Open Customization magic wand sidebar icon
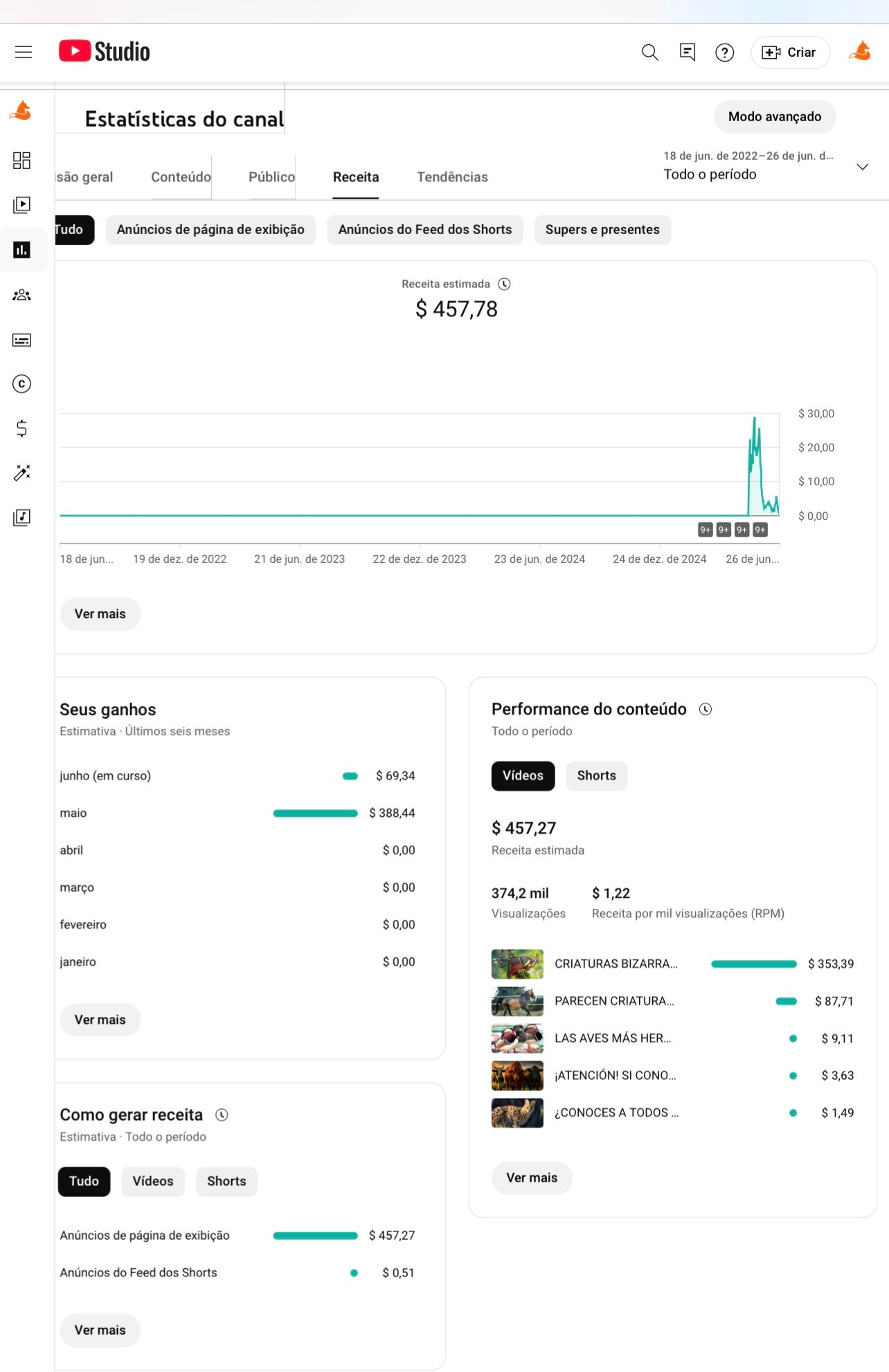The image size is (889, 1372). 22,473
